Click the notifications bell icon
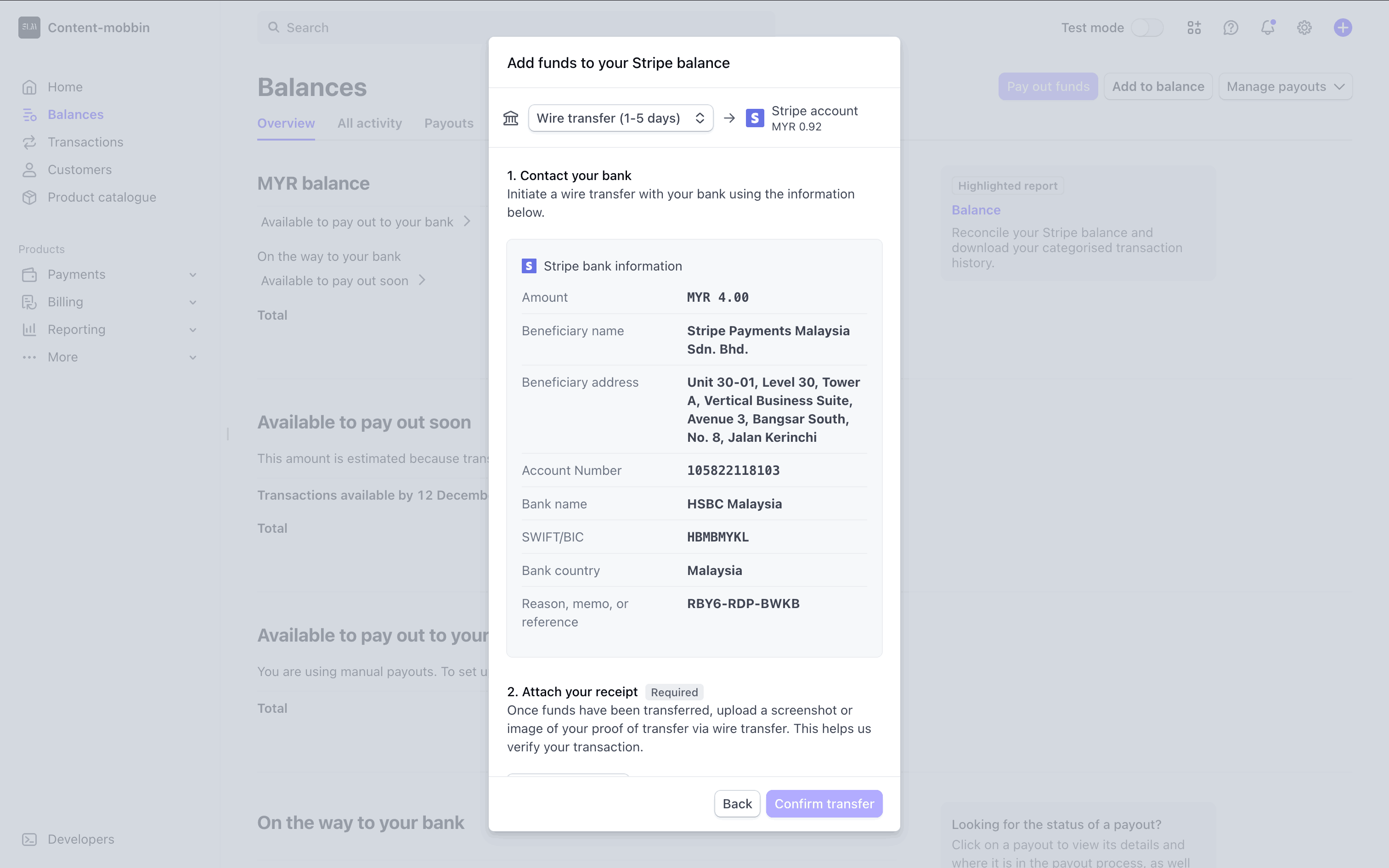1389x868 pixels. click(x=1267, y=28)
